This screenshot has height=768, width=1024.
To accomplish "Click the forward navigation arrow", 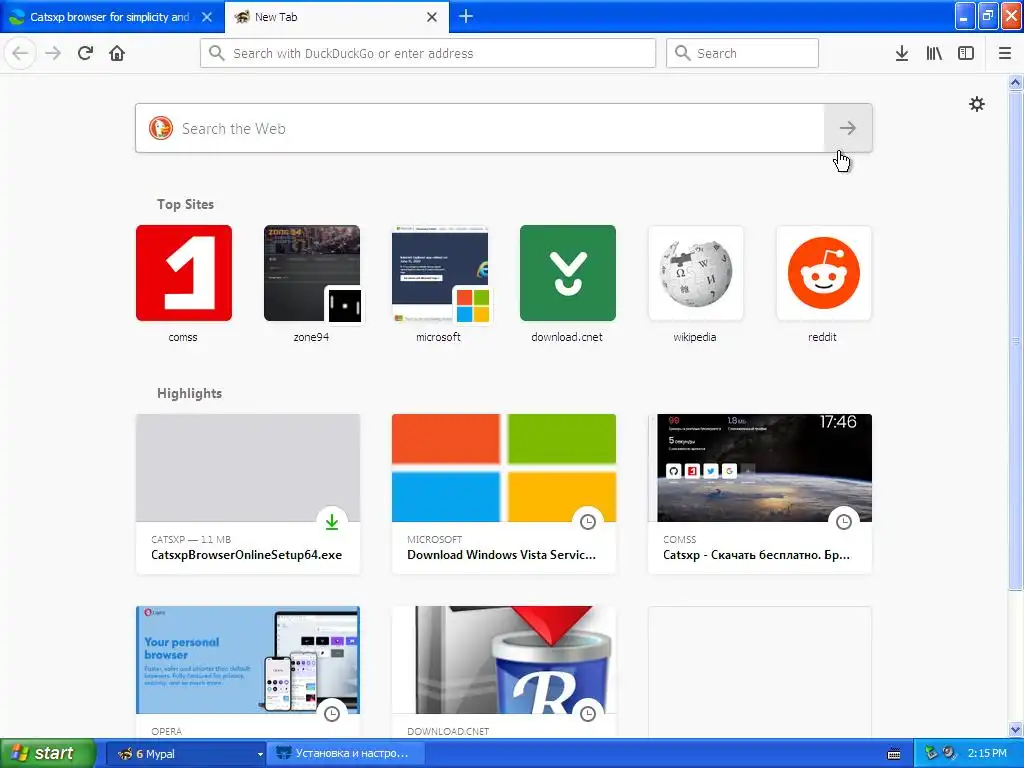I will coord(54,53).
